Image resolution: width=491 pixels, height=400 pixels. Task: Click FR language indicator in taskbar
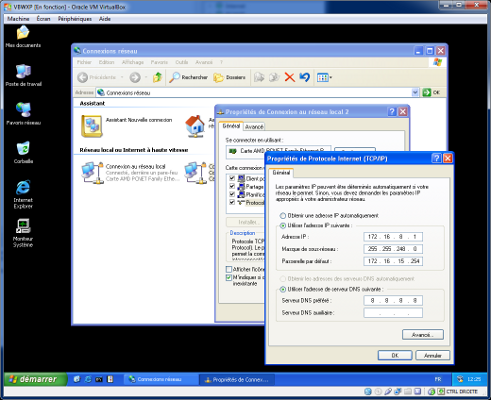tap(438, 379)
